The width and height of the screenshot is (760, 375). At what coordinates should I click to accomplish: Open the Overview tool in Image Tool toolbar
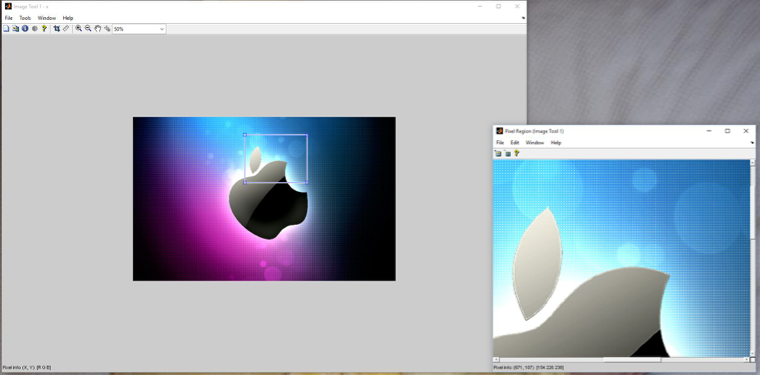6,29
